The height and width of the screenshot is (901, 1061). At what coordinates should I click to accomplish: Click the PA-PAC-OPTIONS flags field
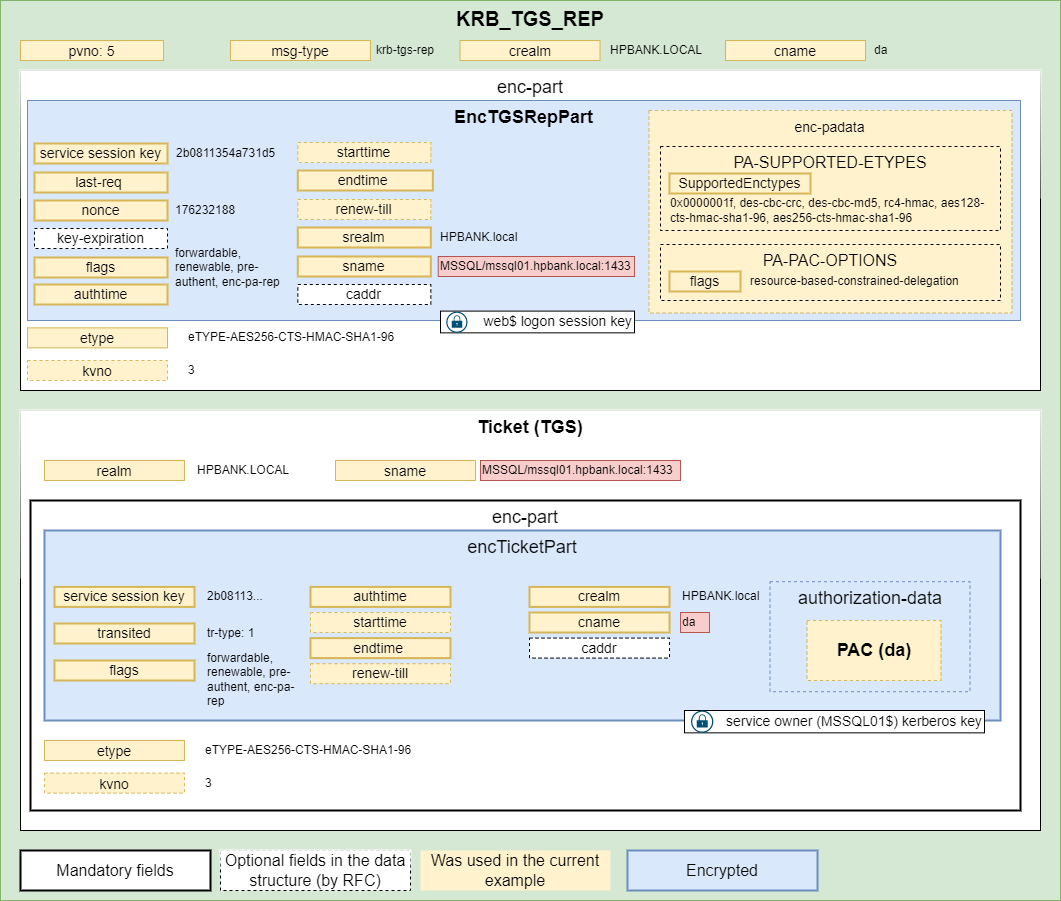tap(704, 281)
